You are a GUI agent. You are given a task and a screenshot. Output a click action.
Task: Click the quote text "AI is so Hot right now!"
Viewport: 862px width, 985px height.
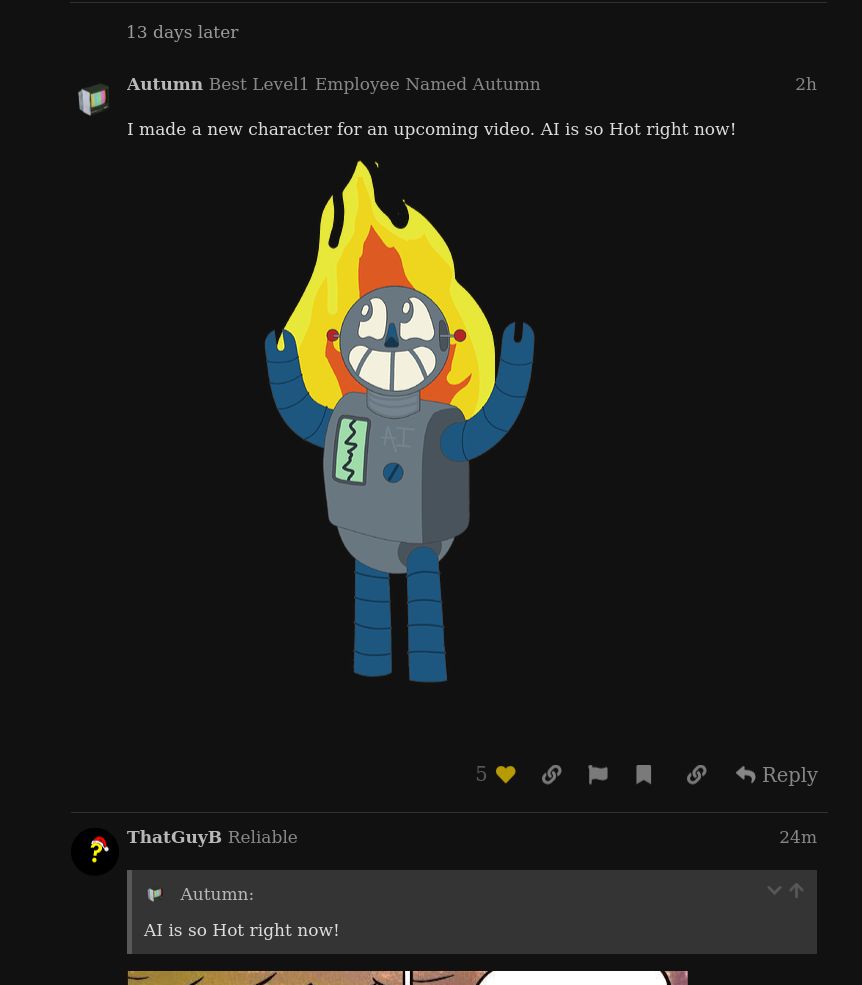click(x=241, y=930)
